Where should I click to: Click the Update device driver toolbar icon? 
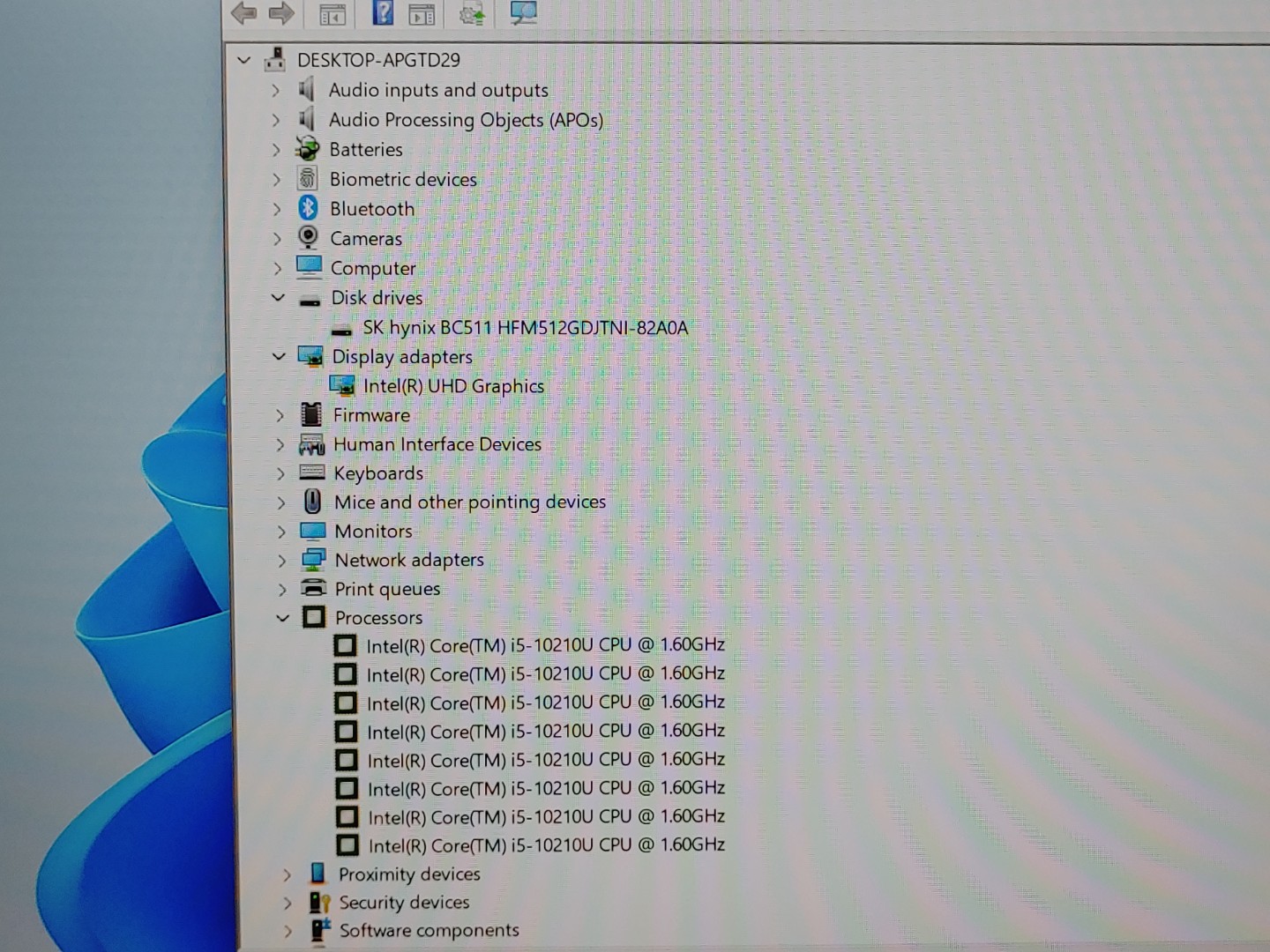pyautogui.click(x=472, y=13)
